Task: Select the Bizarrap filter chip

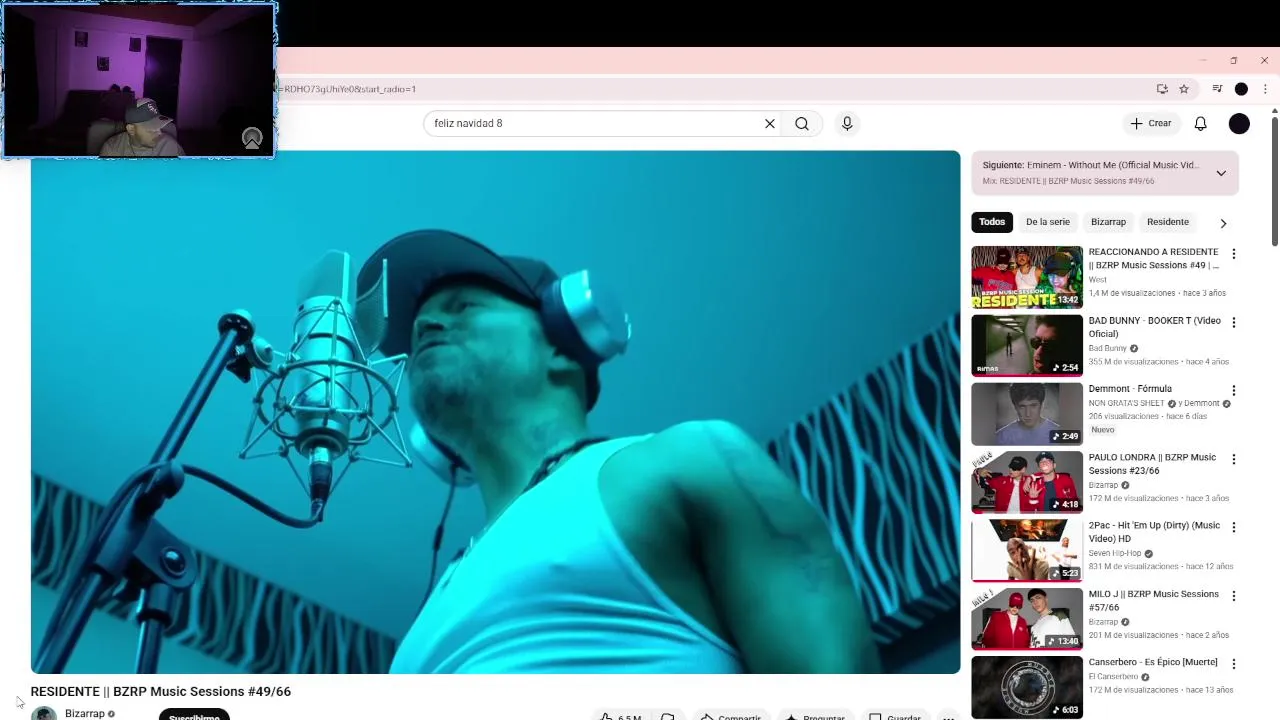Action: point(1108,222)
